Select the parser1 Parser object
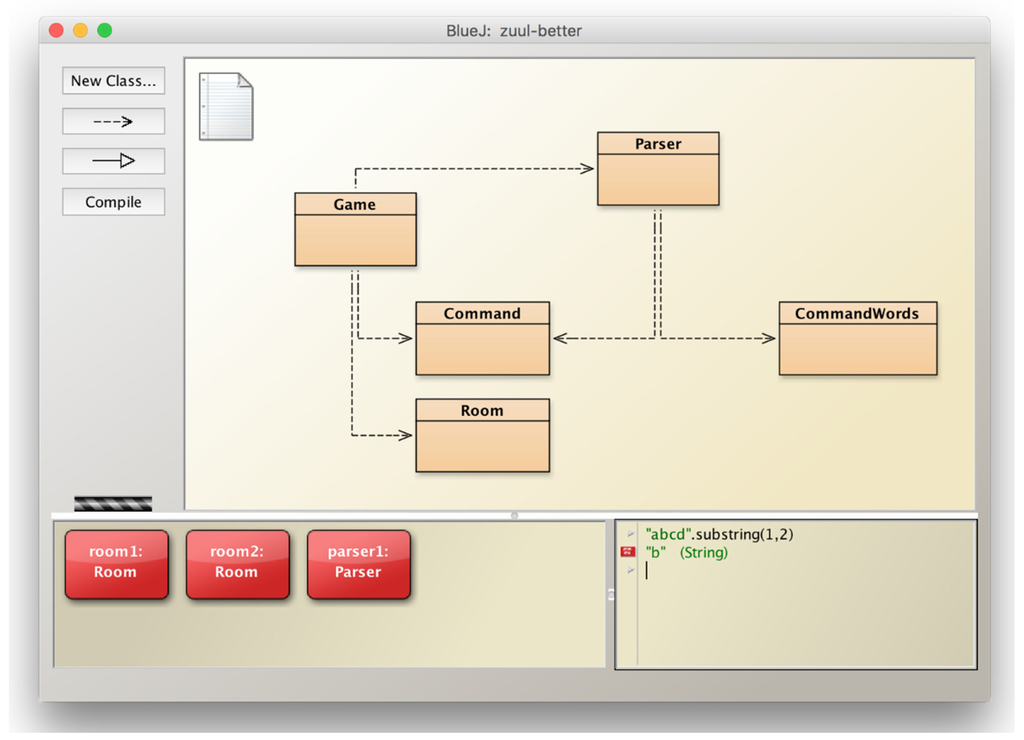The width and height of the screenshot is (1024, 740). (358, 564)
